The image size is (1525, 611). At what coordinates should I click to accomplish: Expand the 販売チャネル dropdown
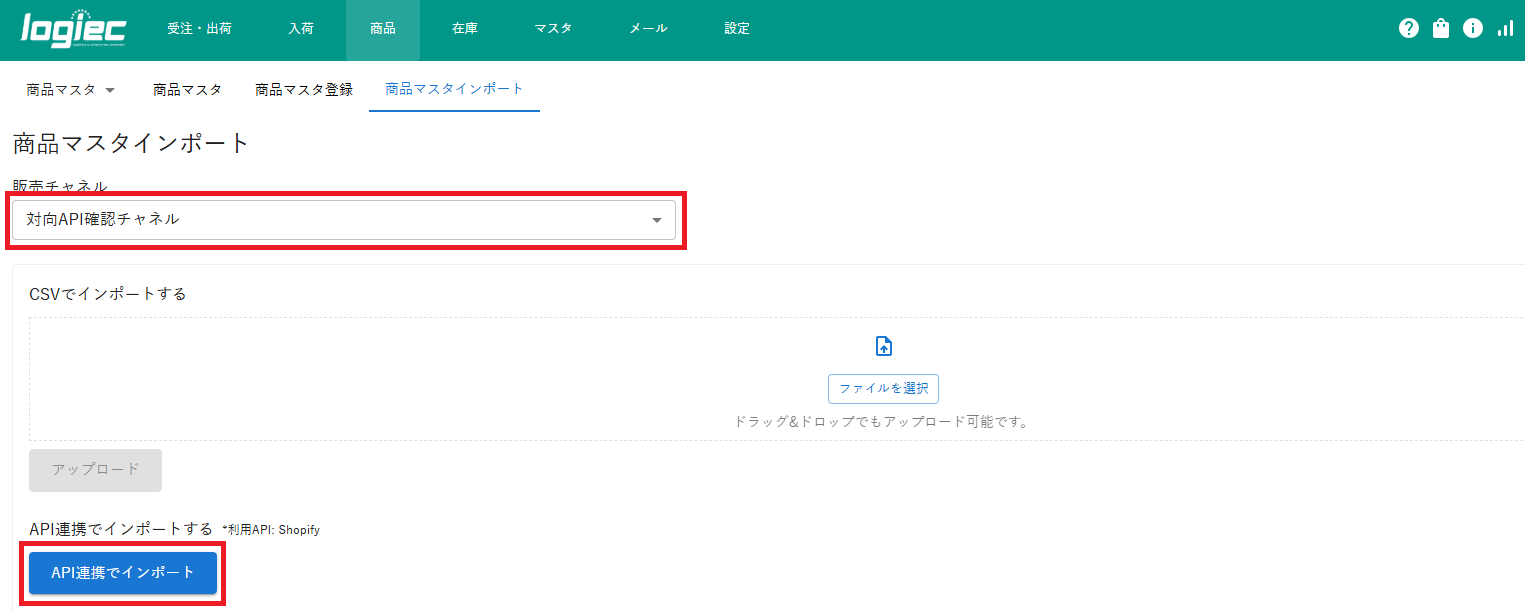[x=344, y=220]
